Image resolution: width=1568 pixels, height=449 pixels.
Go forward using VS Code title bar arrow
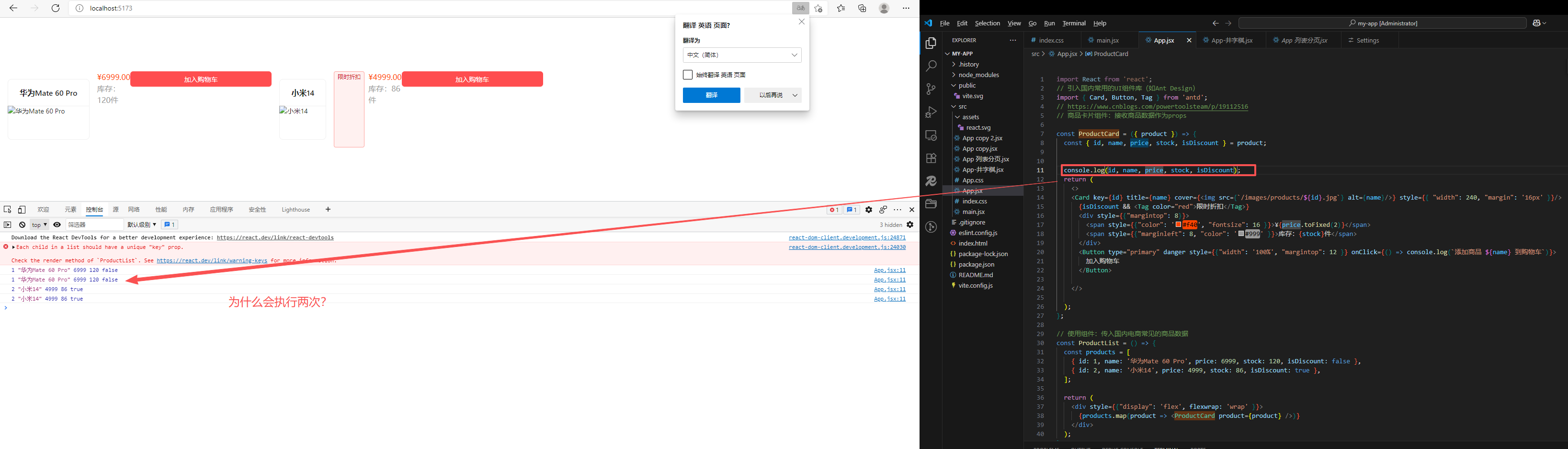pyautogui.click(x=1228, y=23)
